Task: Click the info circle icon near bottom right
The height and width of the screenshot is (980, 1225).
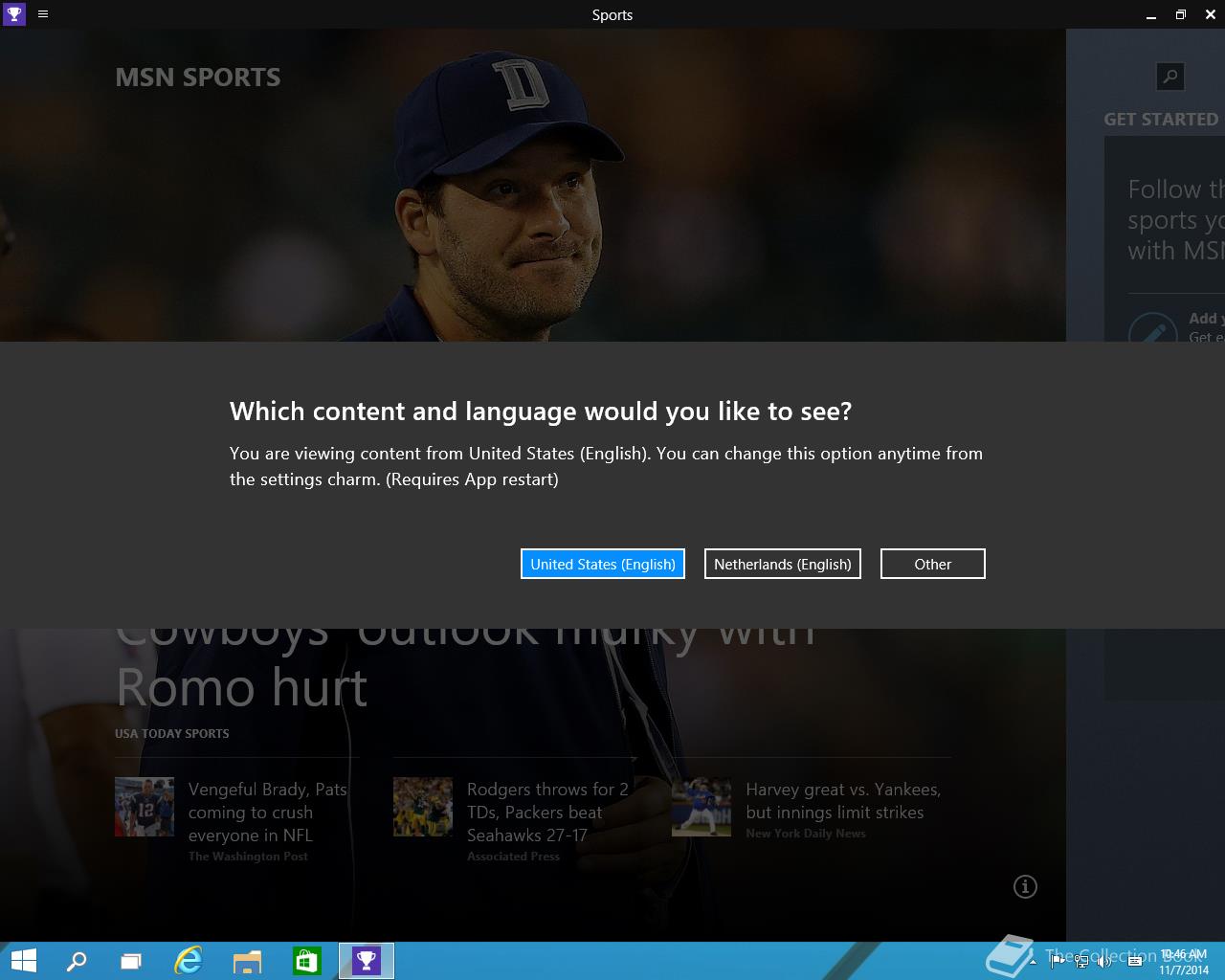Action: coord(1025,887)
